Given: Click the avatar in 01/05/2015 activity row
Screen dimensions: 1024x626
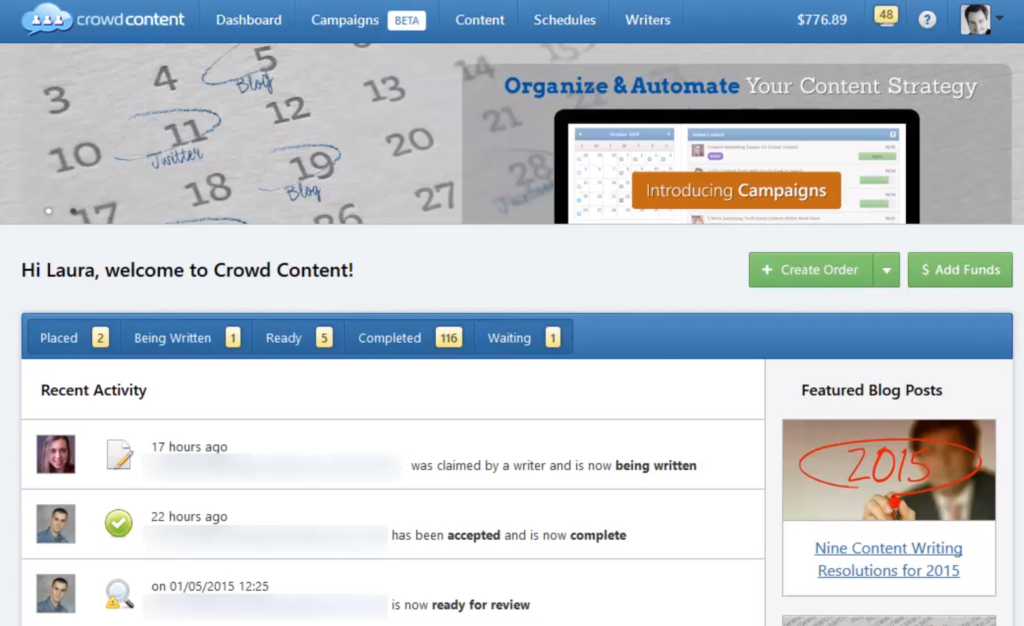Looking at the screenshot, I should pos(56,593).
